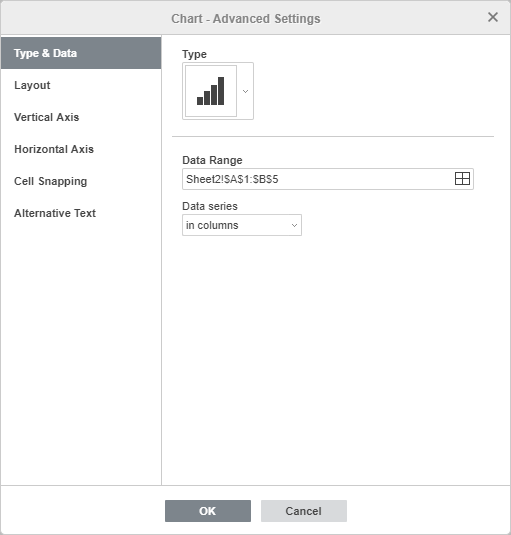
Task: Click the 'Type' label above chart icon
Action: (x=194, y=54)
